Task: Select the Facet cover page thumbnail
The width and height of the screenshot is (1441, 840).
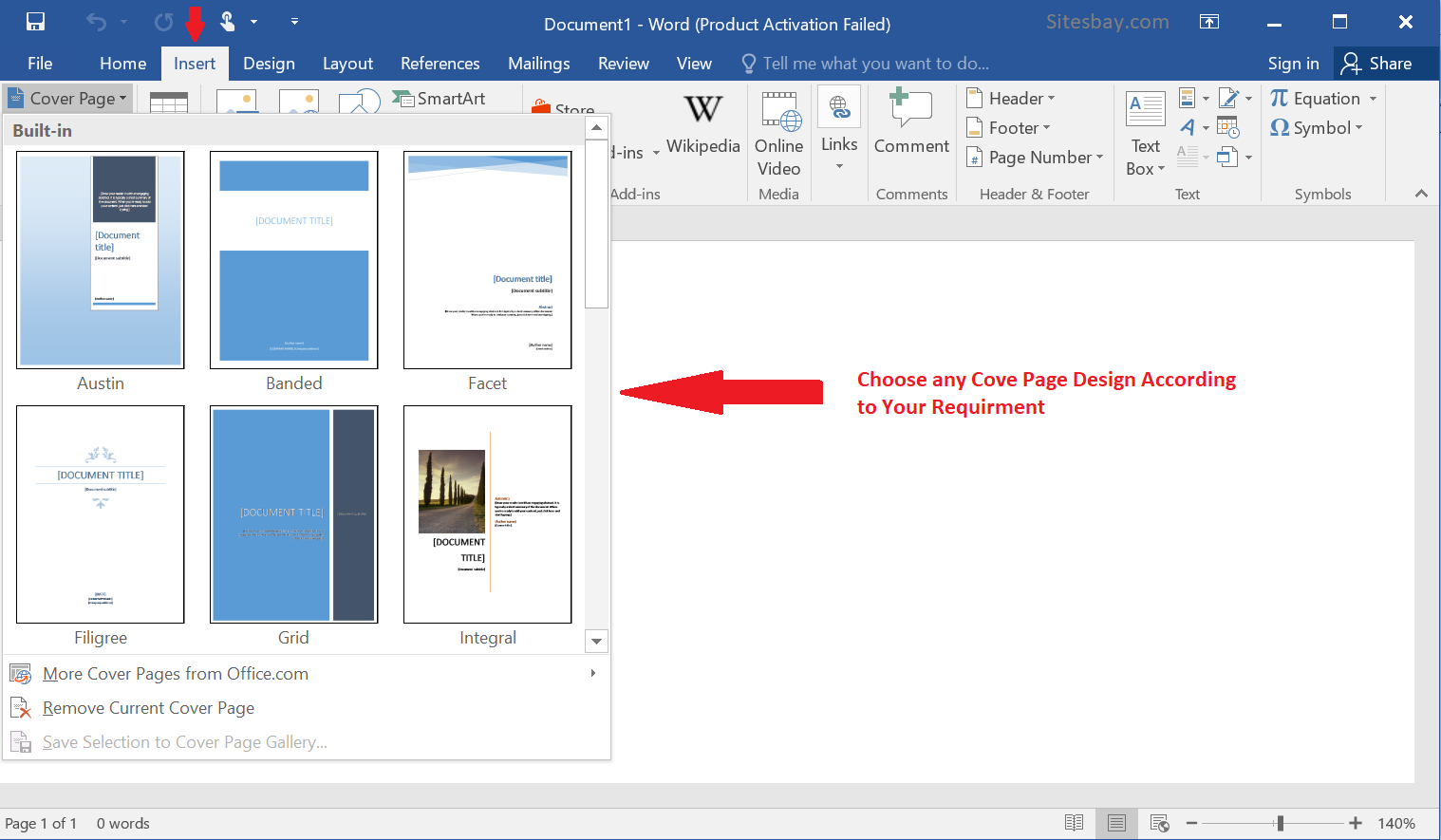Action: point(488,260)
